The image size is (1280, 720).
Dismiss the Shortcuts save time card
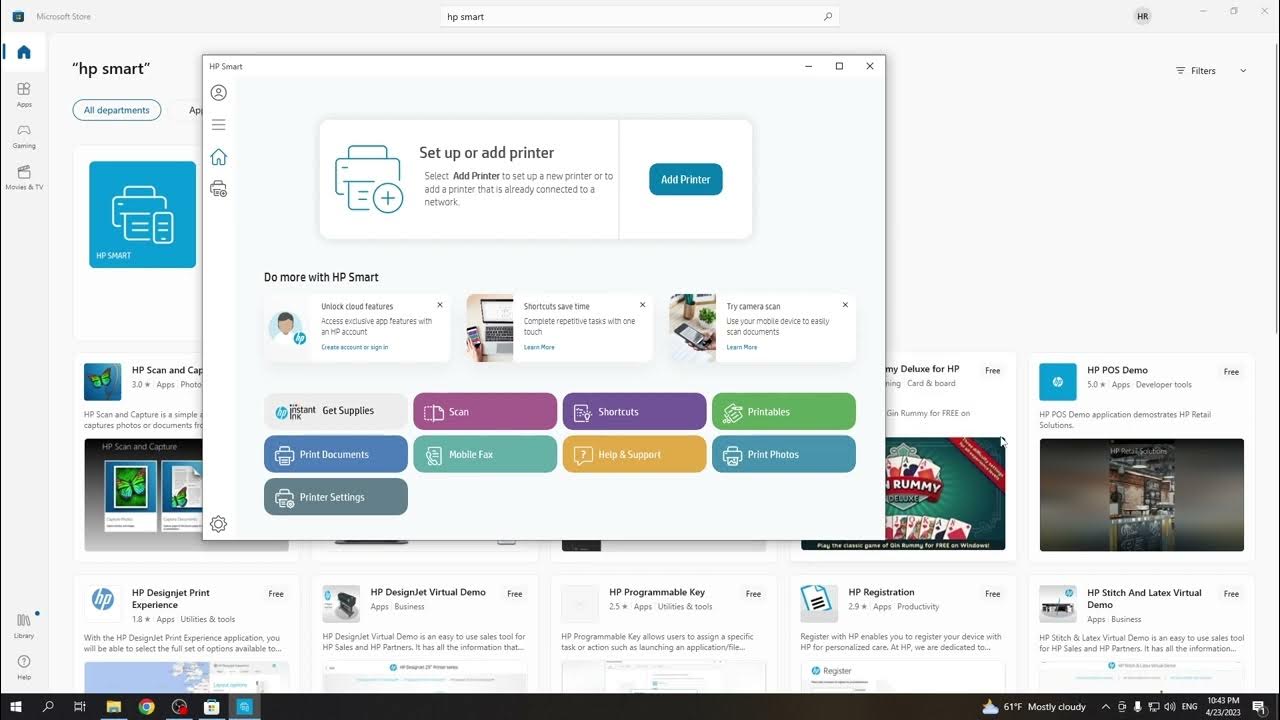click(x=643, y=305)
